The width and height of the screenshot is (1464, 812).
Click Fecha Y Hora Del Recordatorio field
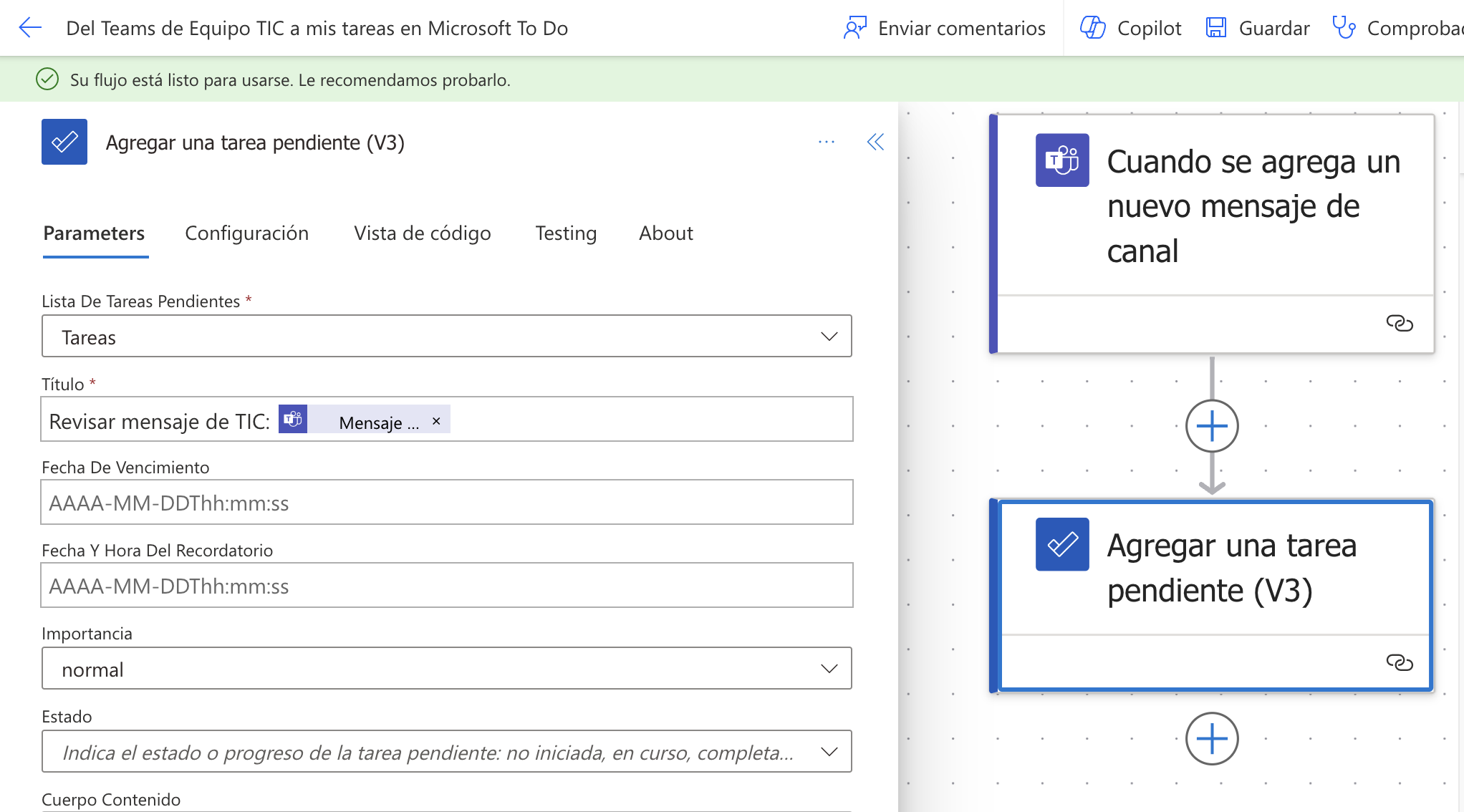(447, 585)
